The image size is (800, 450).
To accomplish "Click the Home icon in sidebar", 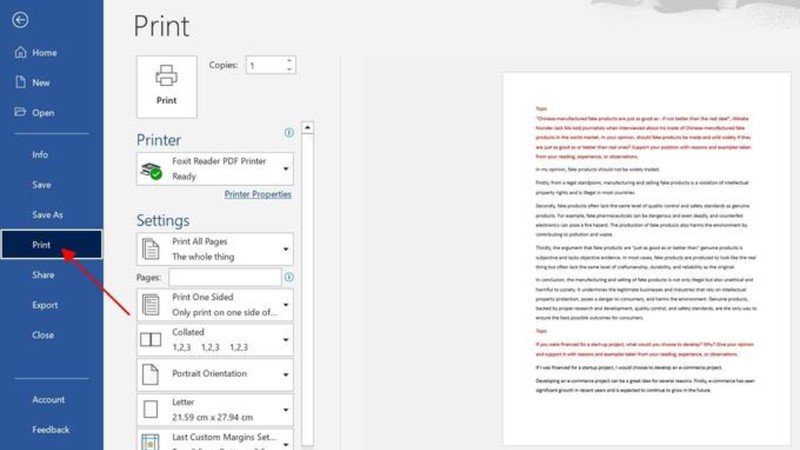I will tap(19, 52).
